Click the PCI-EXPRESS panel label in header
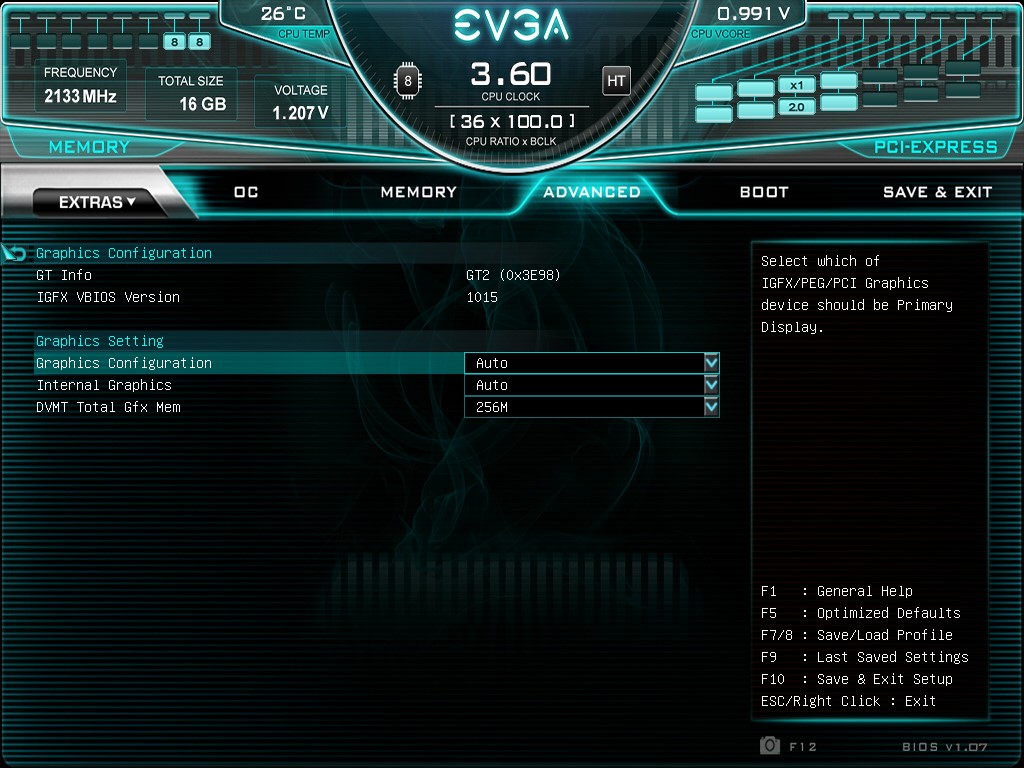 [936, 147]
